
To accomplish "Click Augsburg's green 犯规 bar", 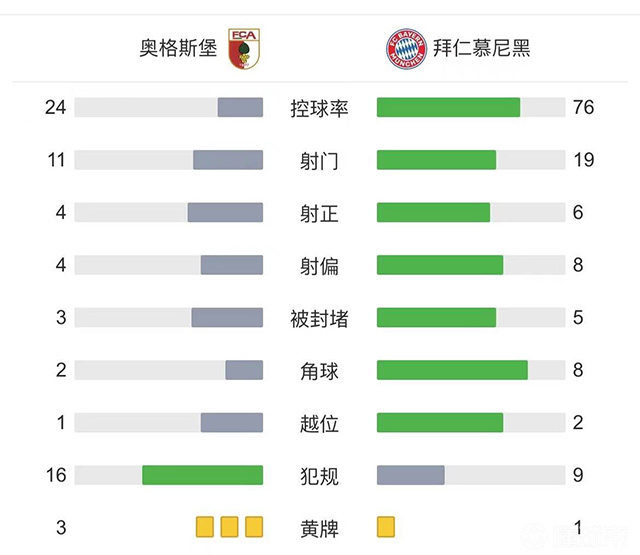I will click(x=202, y=475).
